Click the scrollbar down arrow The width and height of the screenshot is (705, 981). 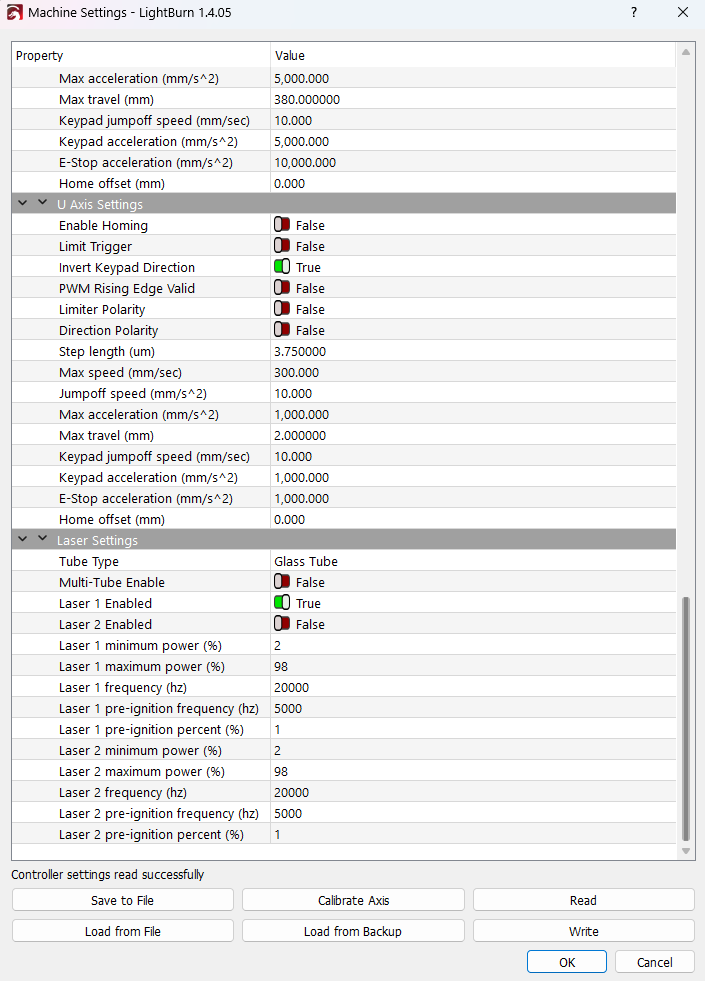(686, 851)
